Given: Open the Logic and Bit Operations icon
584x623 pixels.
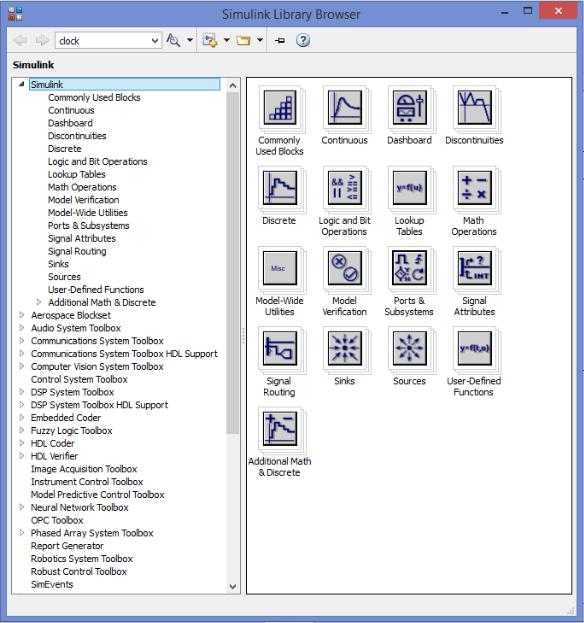Looking at the screenshot, I should 345,188.
